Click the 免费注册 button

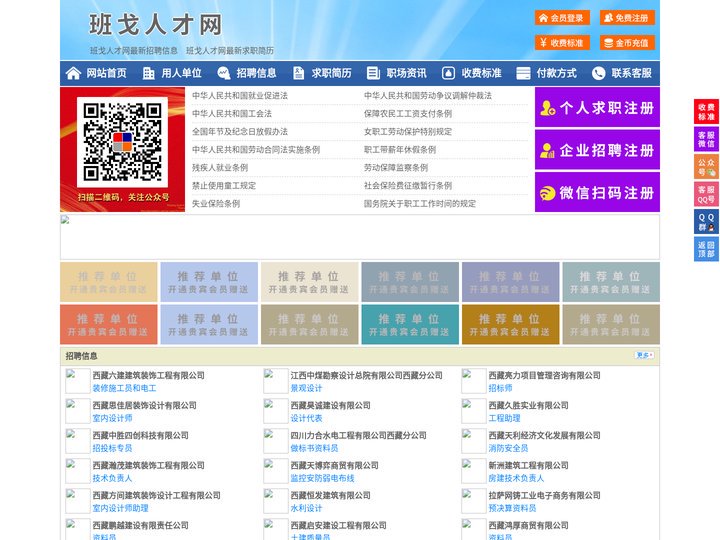627,18
